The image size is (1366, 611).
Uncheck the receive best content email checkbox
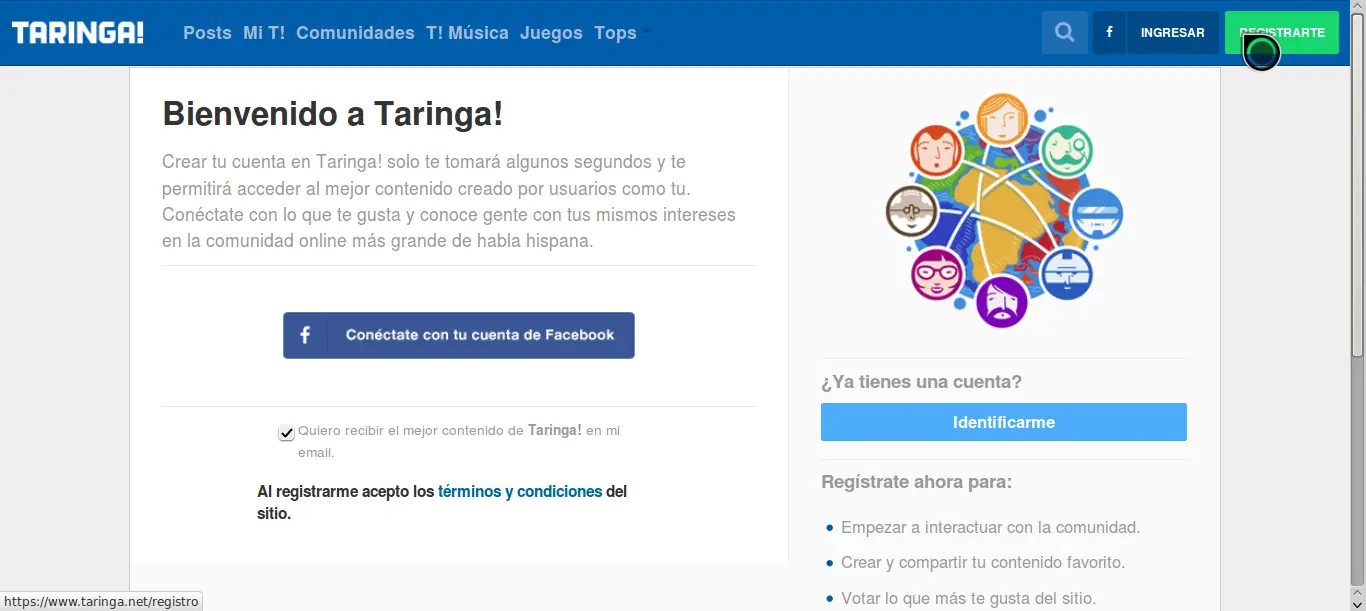click(x=287, y=433)
